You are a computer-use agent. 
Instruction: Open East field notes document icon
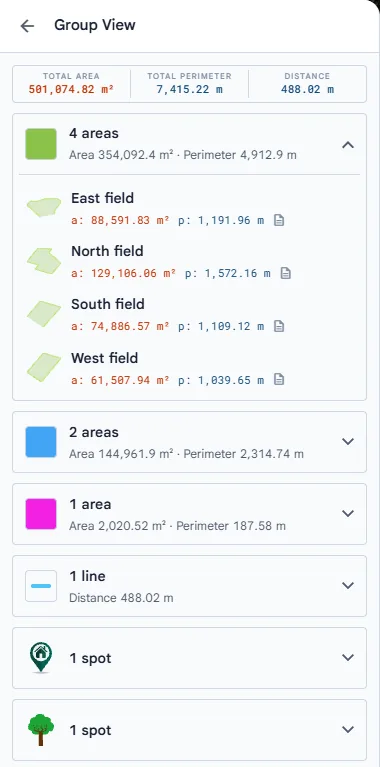(279, 220)
